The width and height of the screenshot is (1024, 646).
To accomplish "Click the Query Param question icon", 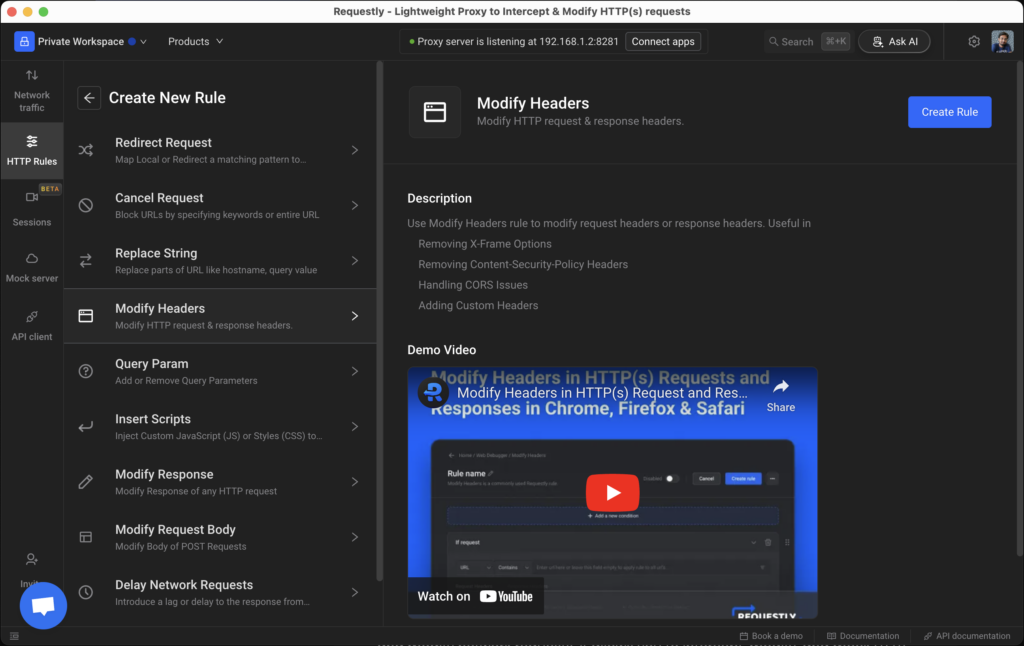I will pos(86,371).
